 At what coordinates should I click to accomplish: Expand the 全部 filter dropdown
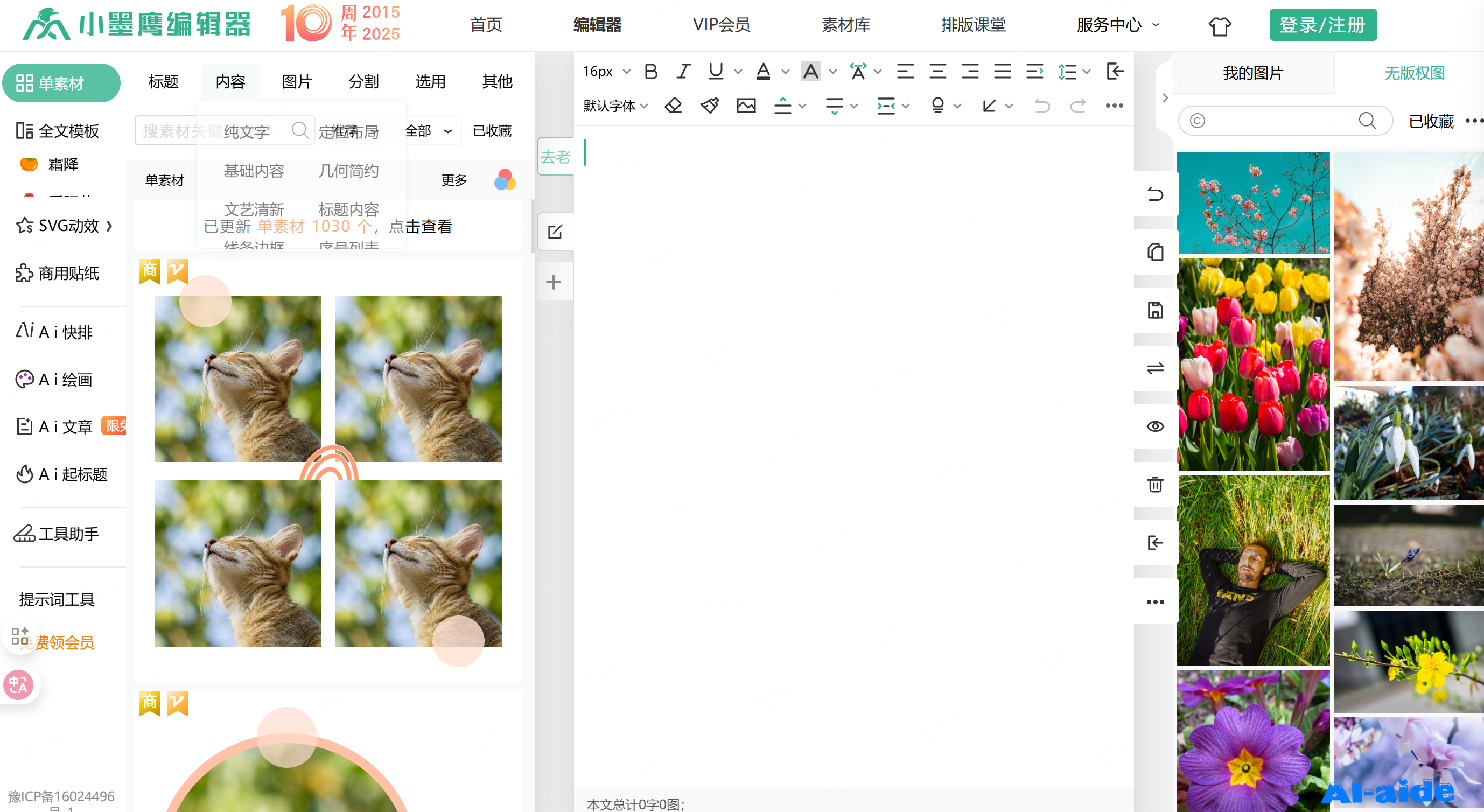point(429,131)
